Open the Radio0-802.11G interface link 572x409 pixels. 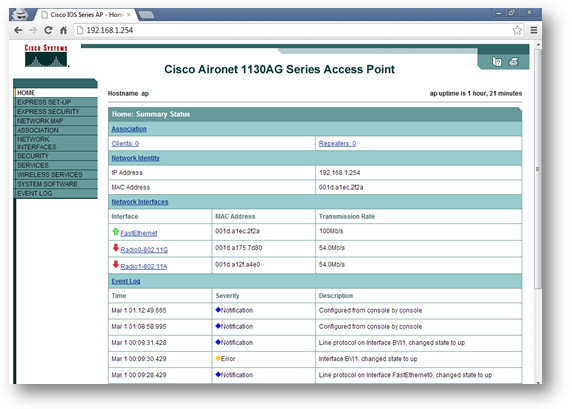[x=144, y=250]
